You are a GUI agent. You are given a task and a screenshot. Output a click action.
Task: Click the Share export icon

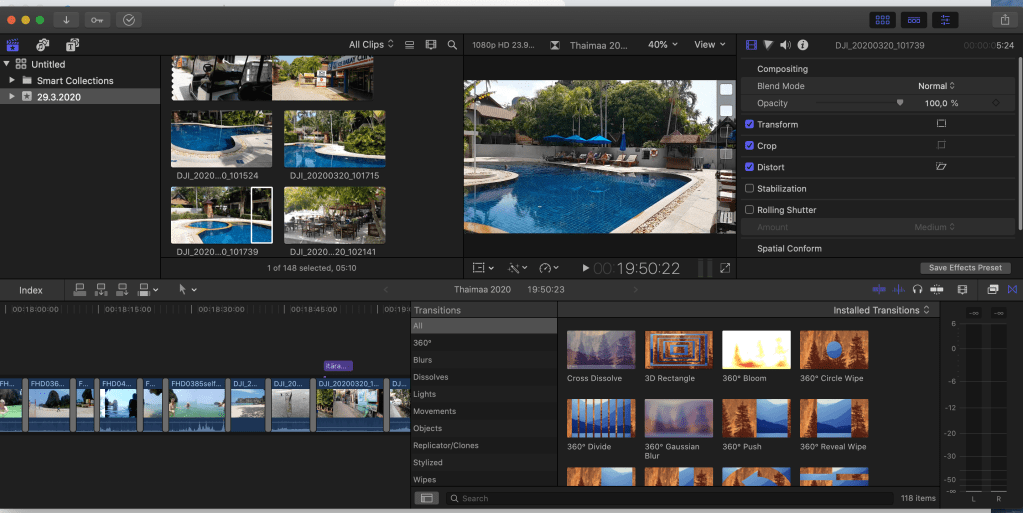click(x=1003, y=20)
